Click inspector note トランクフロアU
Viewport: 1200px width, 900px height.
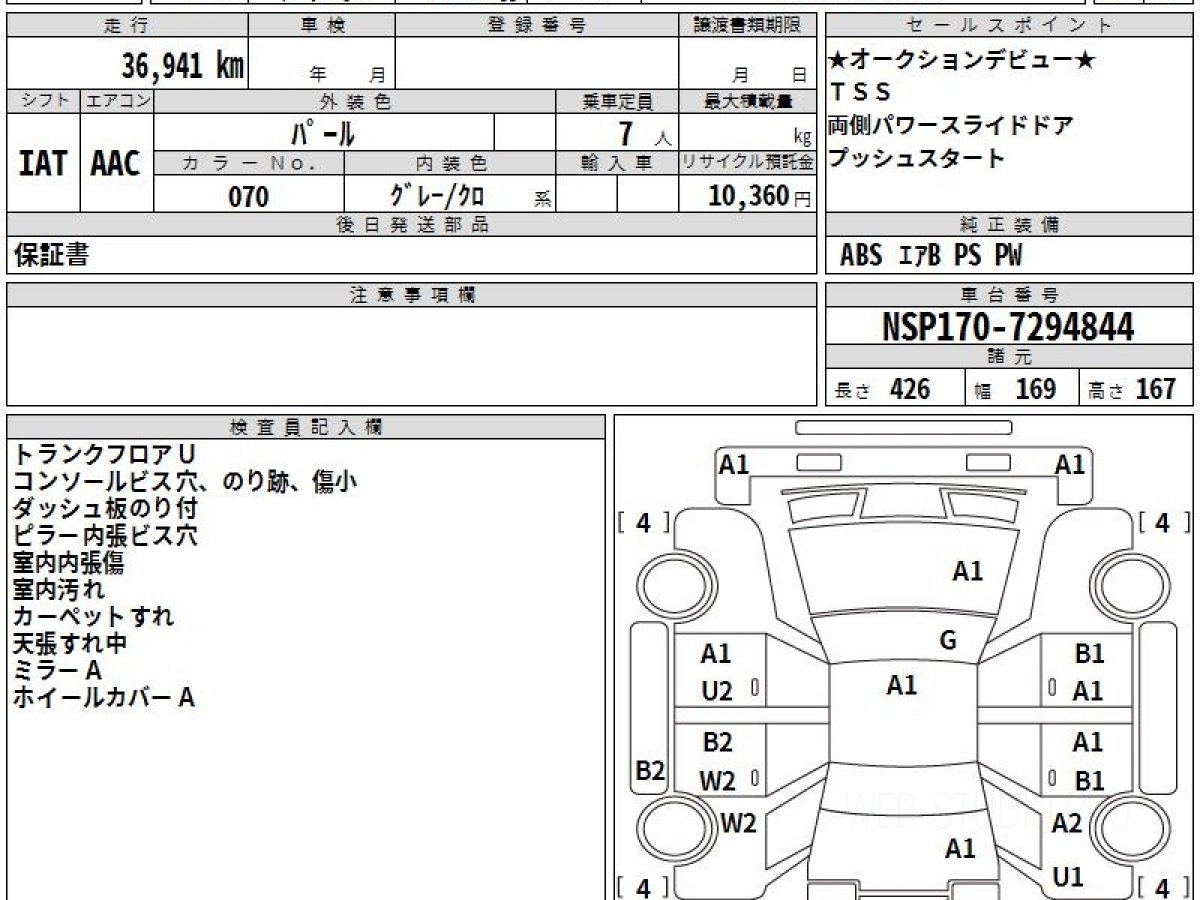tap(104, 454)
